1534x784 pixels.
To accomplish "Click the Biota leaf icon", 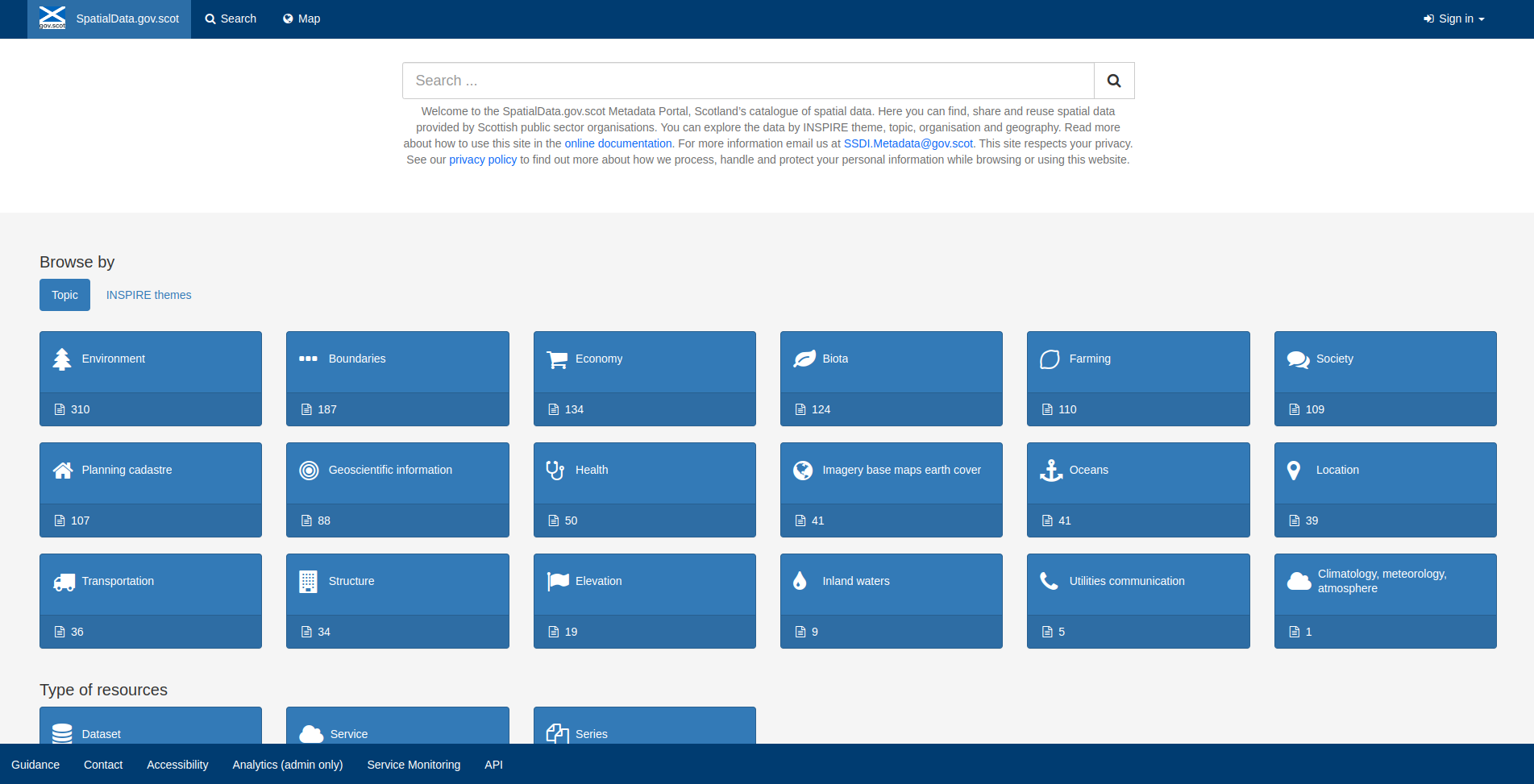I will pyautogui.click(x=804, y=359).
